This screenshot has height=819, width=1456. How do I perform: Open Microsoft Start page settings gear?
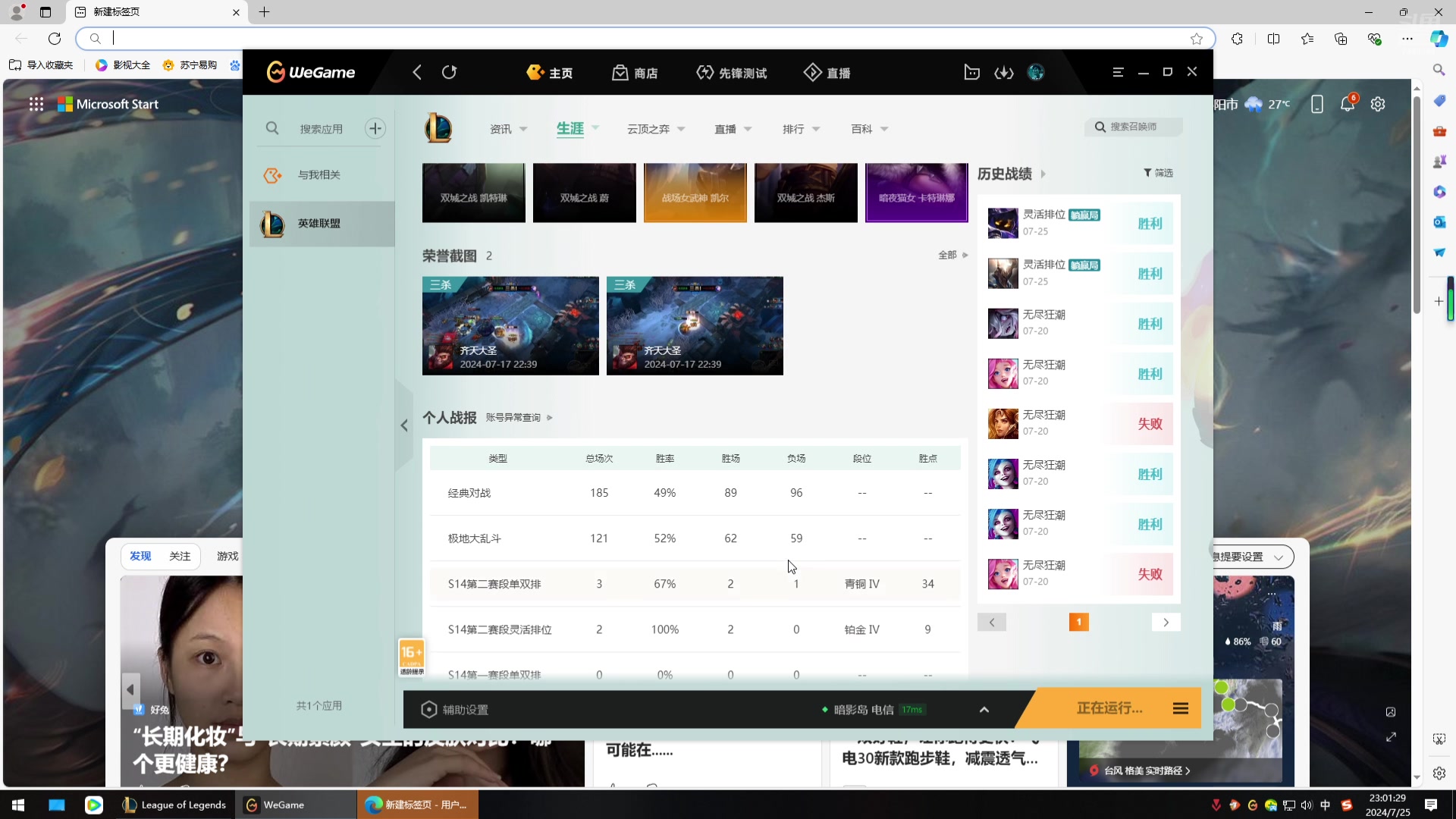click(x=1378, y=104)
